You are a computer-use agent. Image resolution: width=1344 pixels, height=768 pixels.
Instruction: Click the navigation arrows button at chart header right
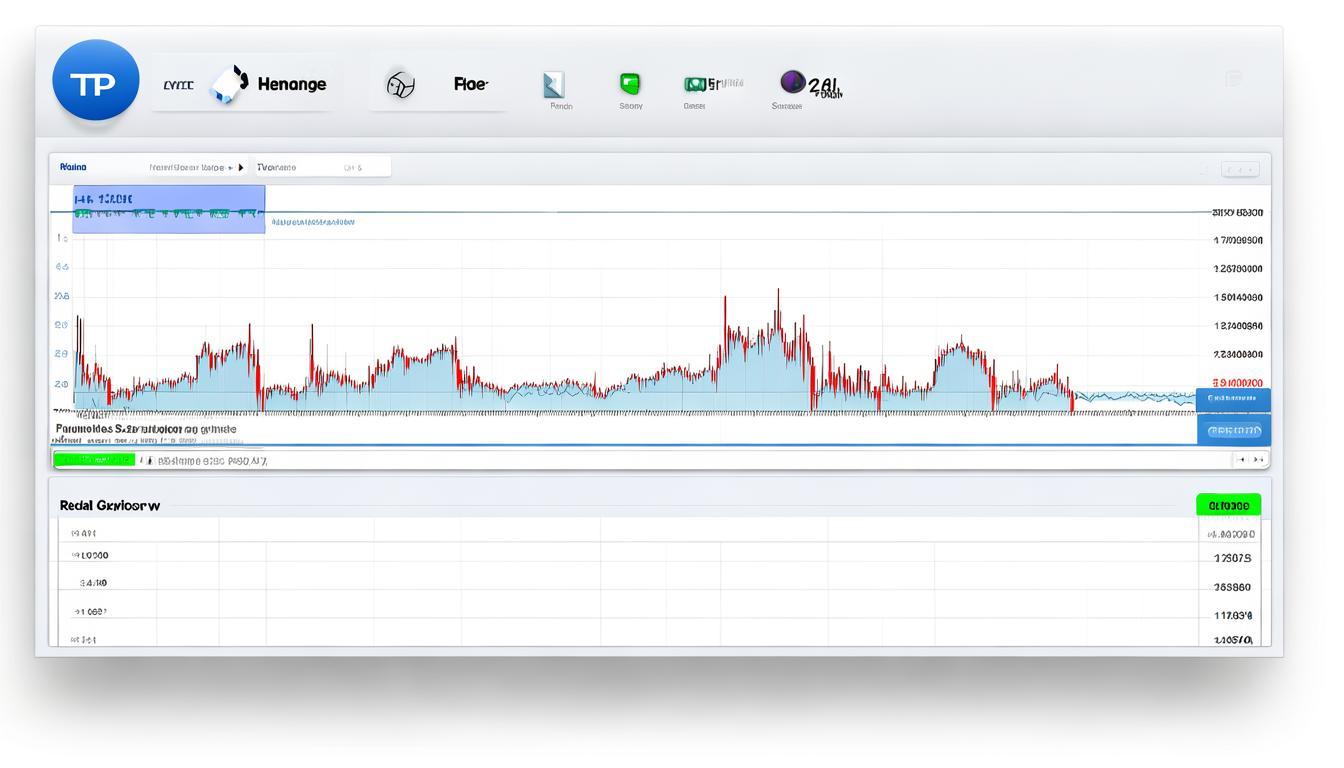(1240, 170)
